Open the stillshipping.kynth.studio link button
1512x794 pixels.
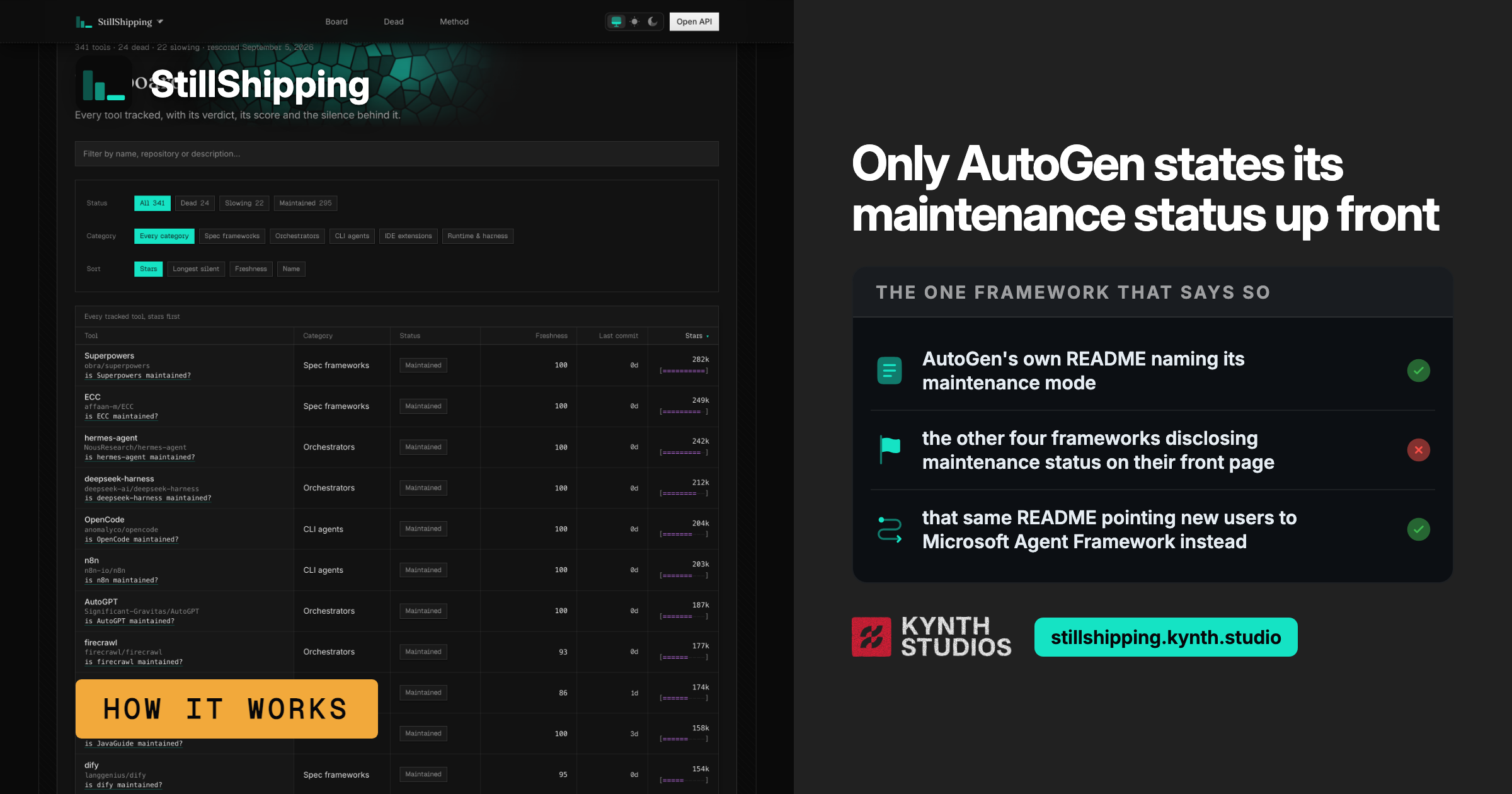coord(1165,637)
